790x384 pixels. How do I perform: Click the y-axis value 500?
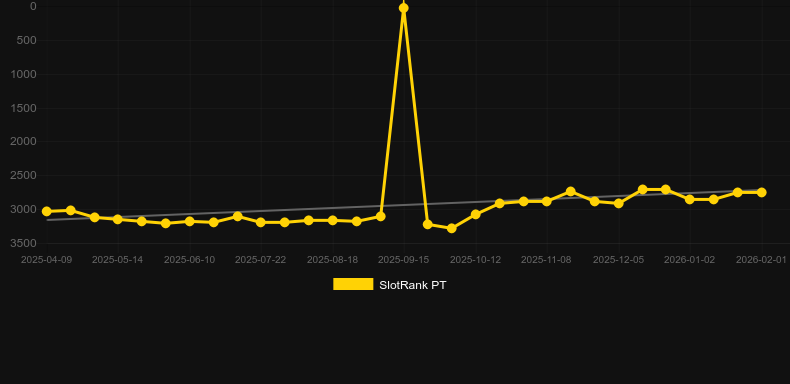[x=27, y=40]
